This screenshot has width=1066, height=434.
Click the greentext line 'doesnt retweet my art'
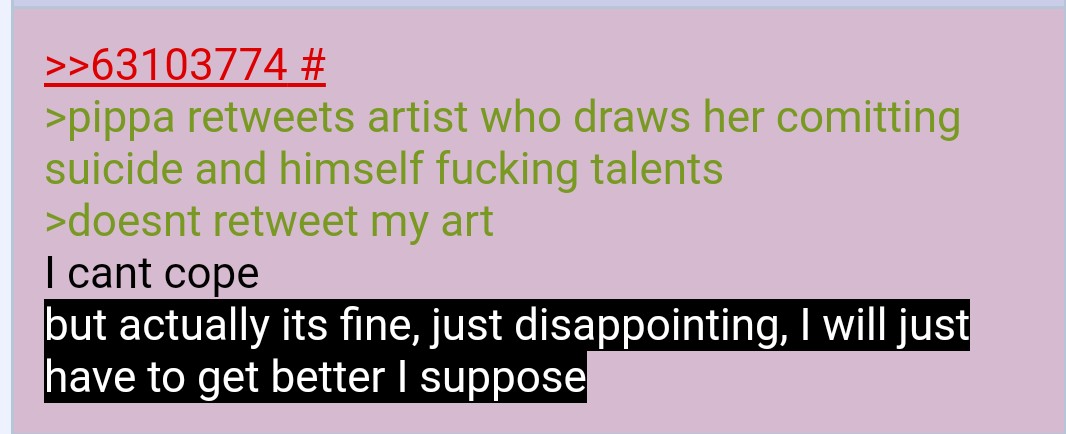pos(269,222)
